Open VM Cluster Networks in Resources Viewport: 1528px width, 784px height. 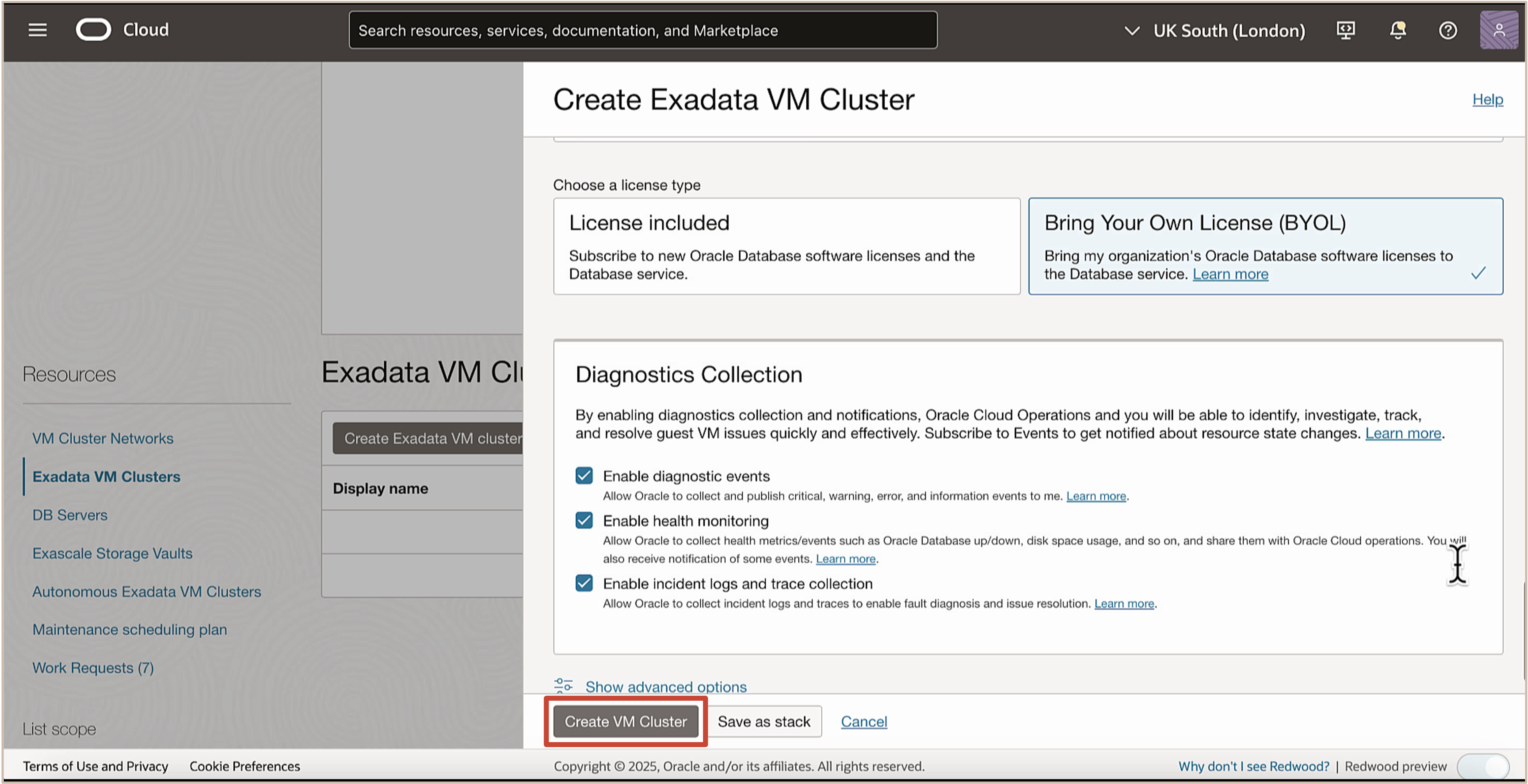(x=103, y=438)
